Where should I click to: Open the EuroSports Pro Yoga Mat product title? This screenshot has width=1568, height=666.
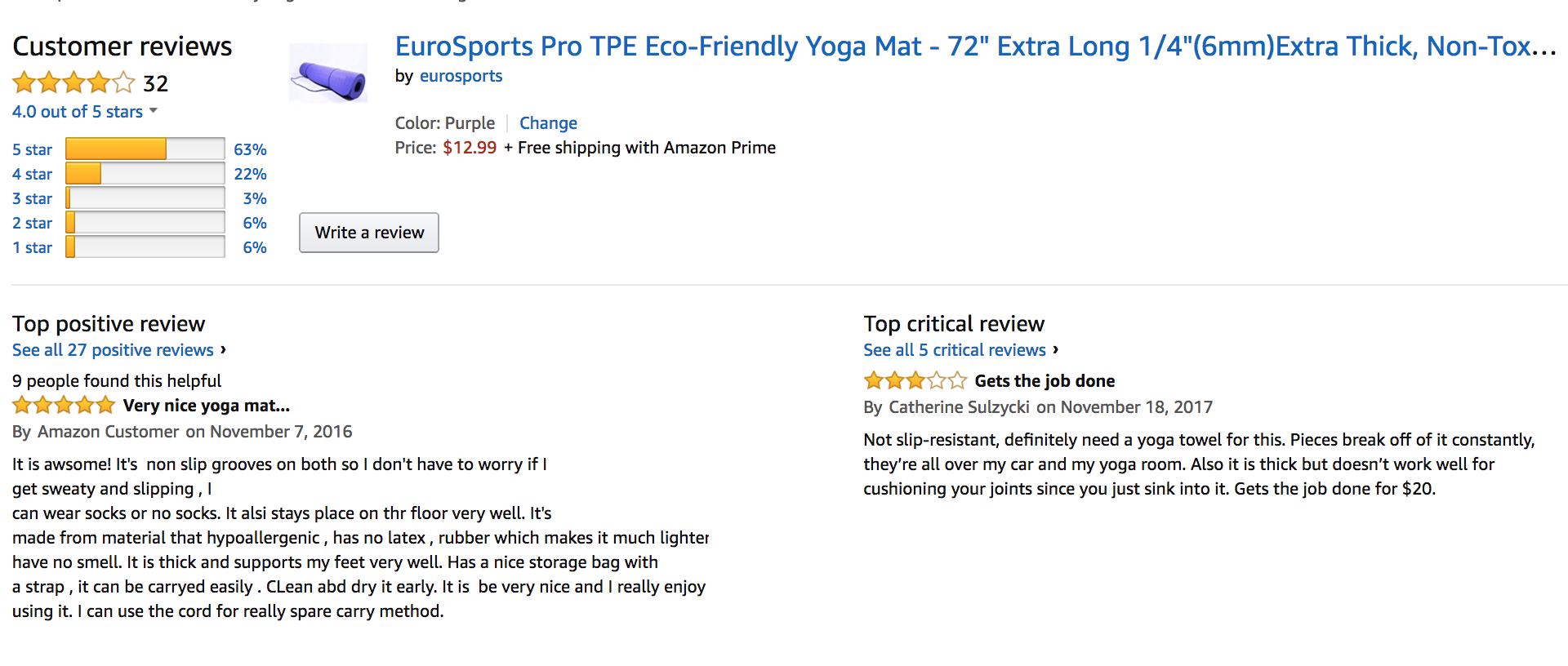pyautogui.click(x=975, y=47)
